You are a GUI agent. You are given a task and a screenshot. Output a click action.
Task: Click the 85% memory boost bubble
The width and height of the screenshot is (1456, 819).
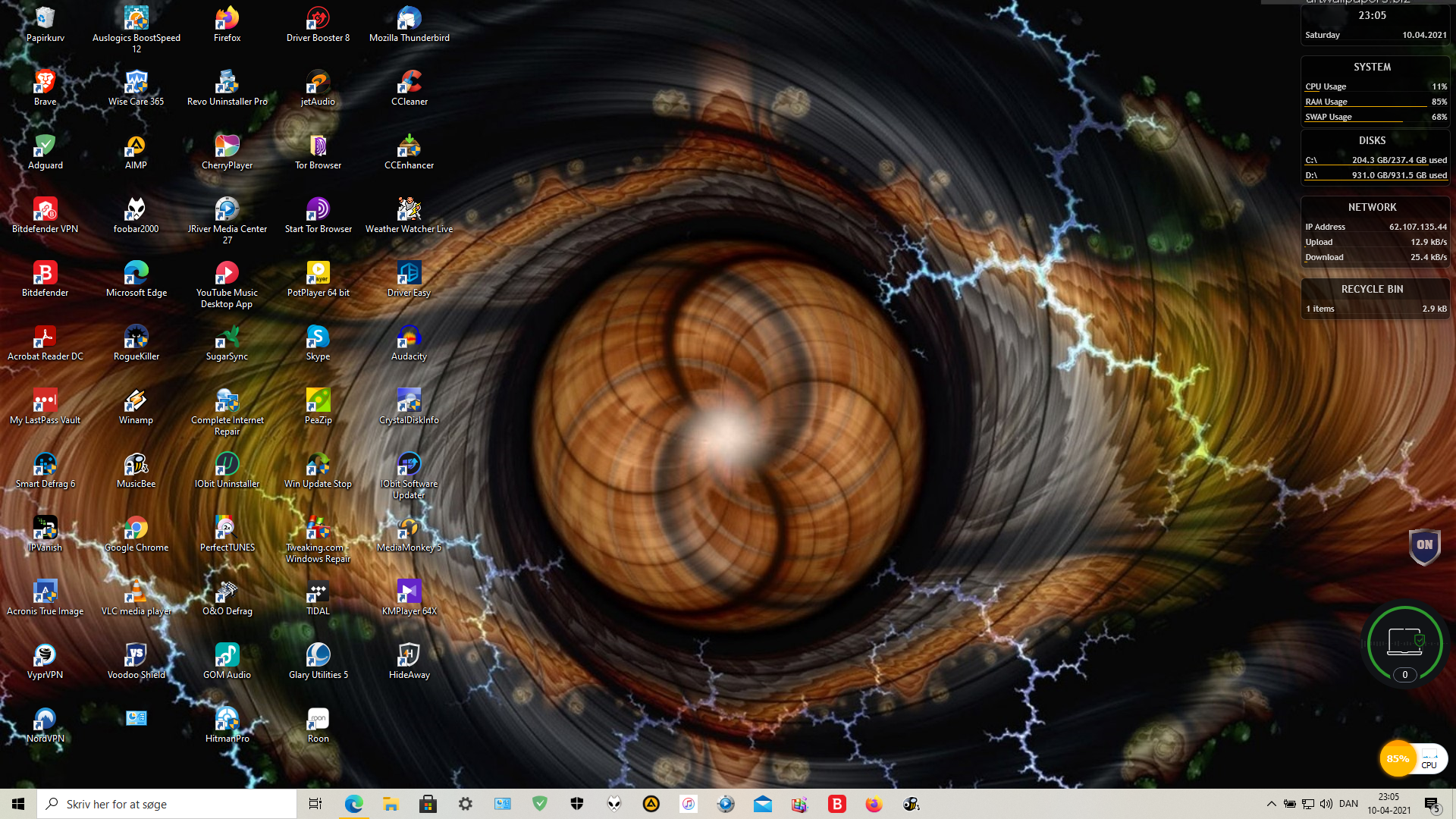1397,758
